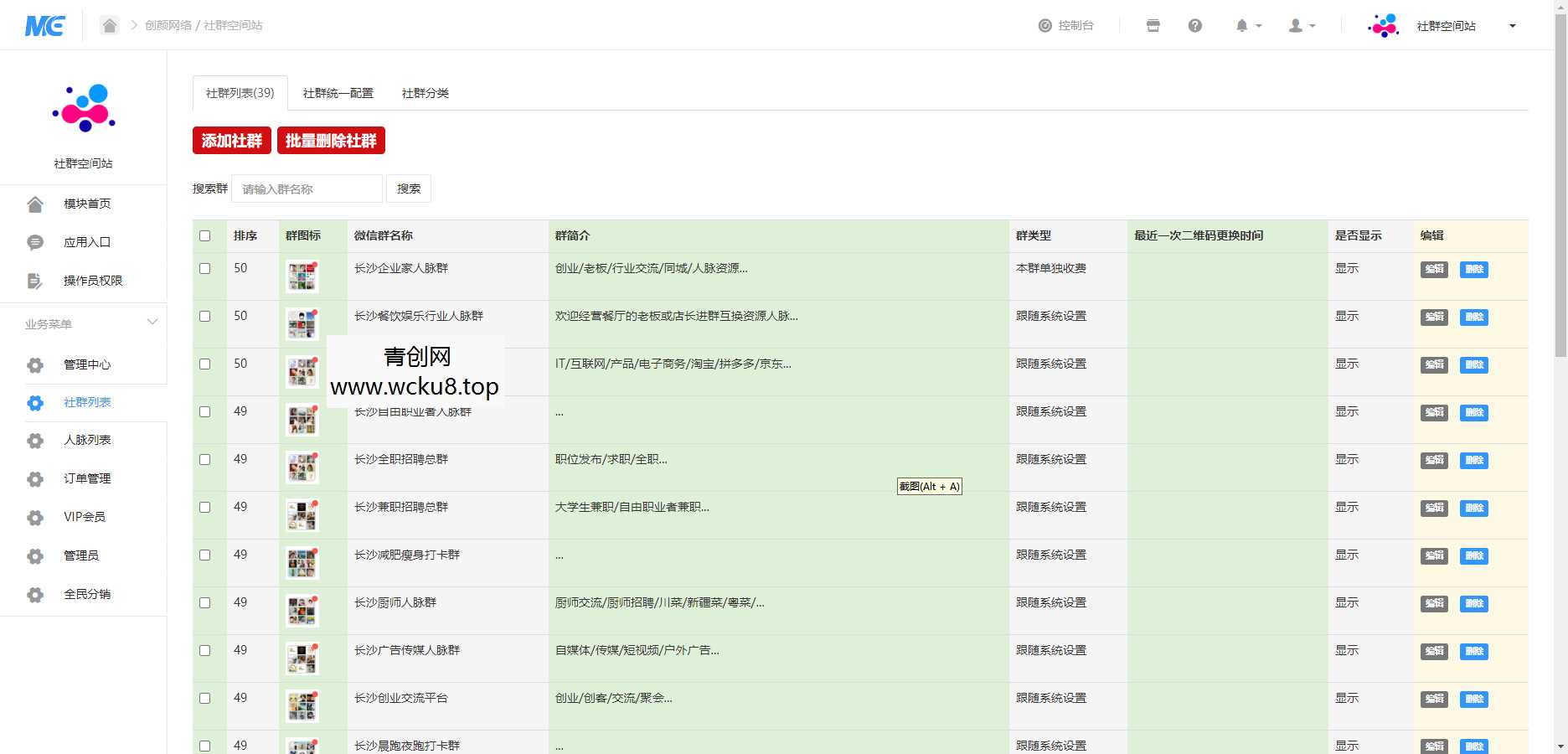Click the 请输入群名称 search input field
Viewport: 1568px width, 754px height.
pos(307,188)
